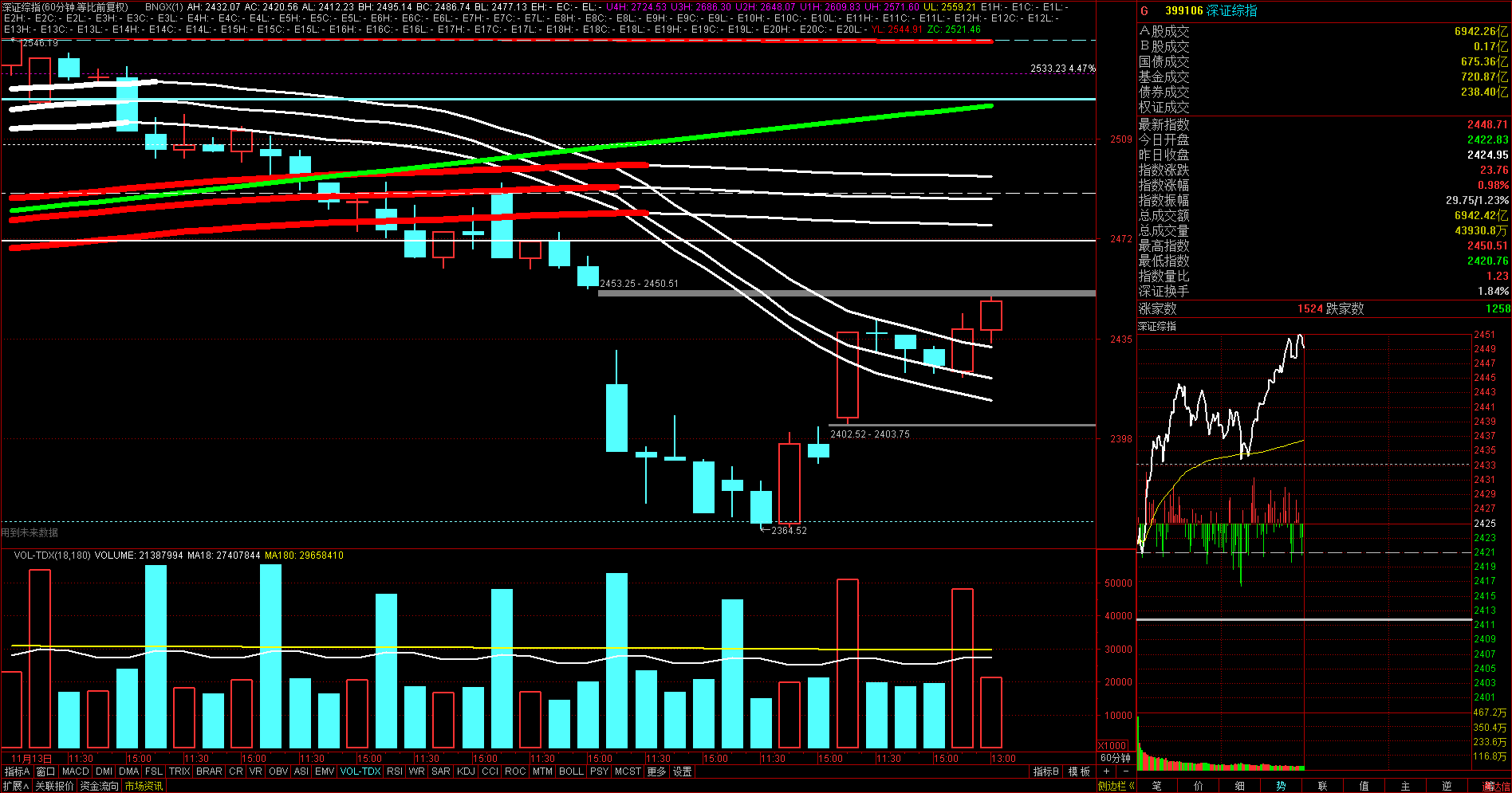
Task: Select the RSI indicator tab
Action: click(x=395, y=771)
